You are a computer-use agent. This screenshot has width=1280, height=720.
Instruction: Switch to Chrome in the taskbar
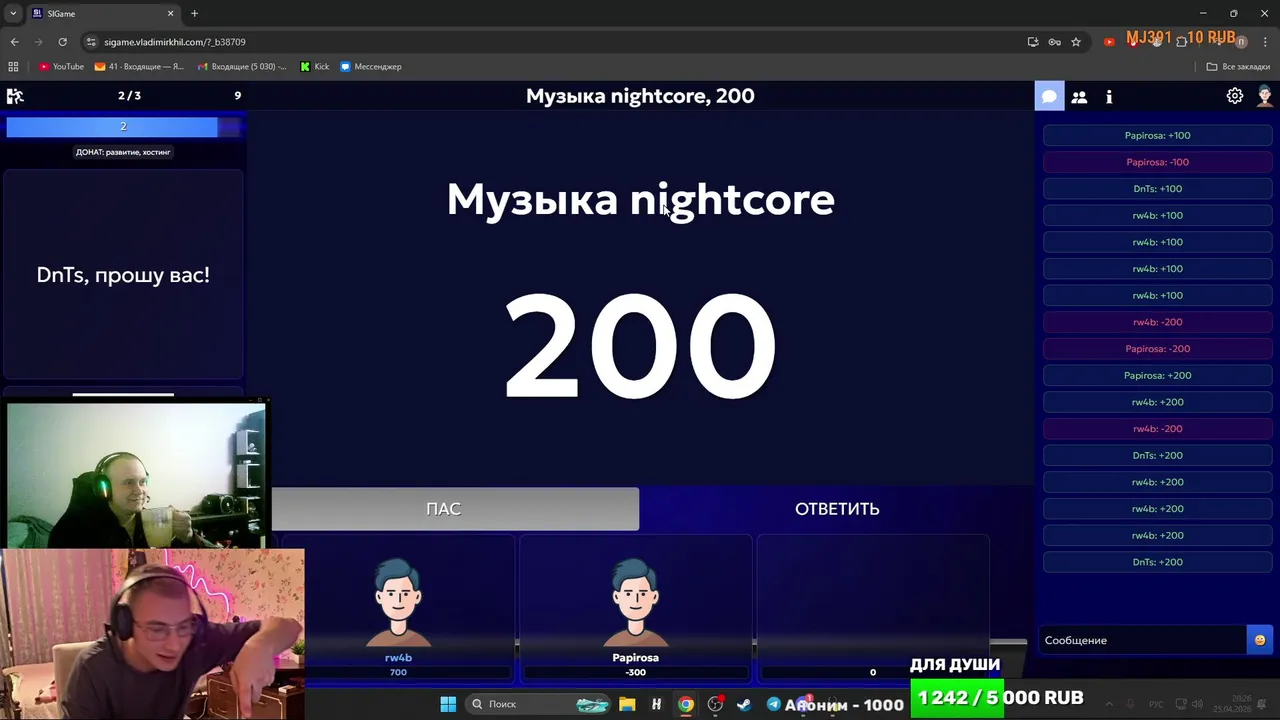coord(685,704)
